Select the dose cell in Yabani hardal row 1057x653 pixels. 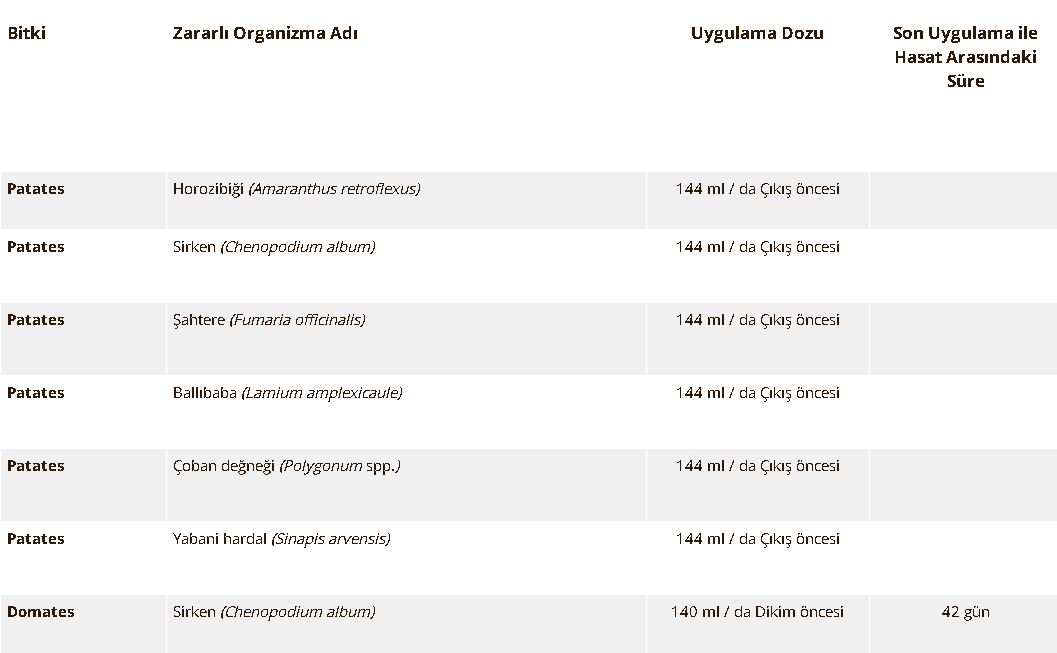757,539
